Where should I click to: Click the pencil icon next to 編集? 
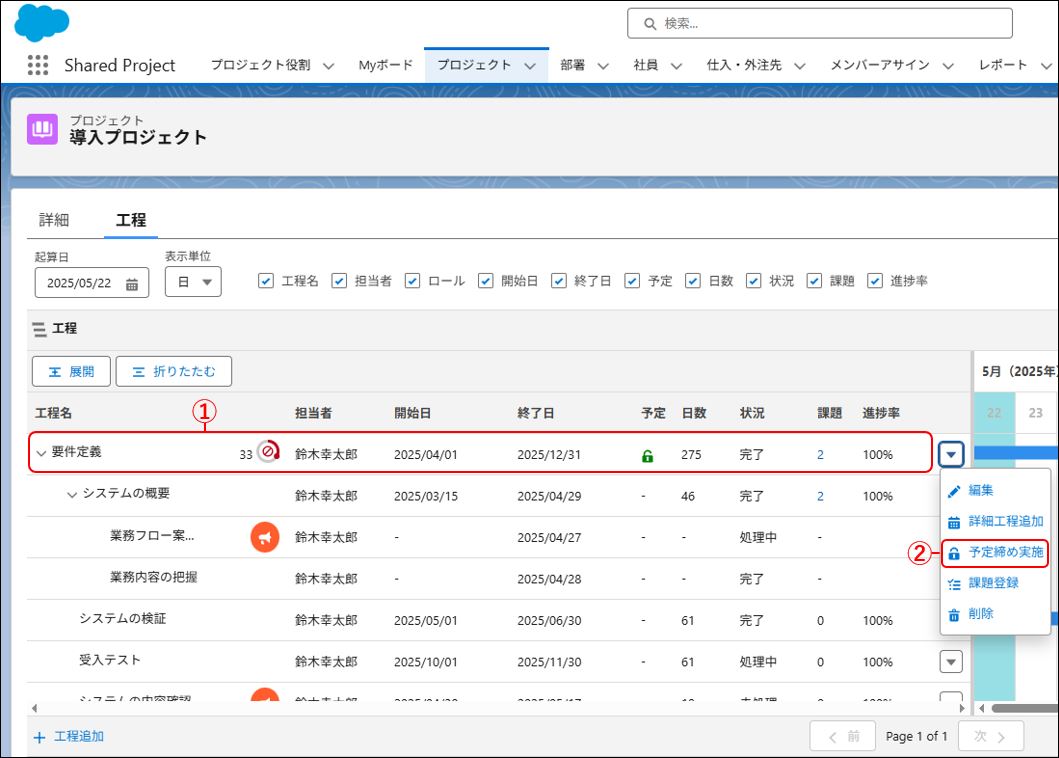tap(954, 491)
